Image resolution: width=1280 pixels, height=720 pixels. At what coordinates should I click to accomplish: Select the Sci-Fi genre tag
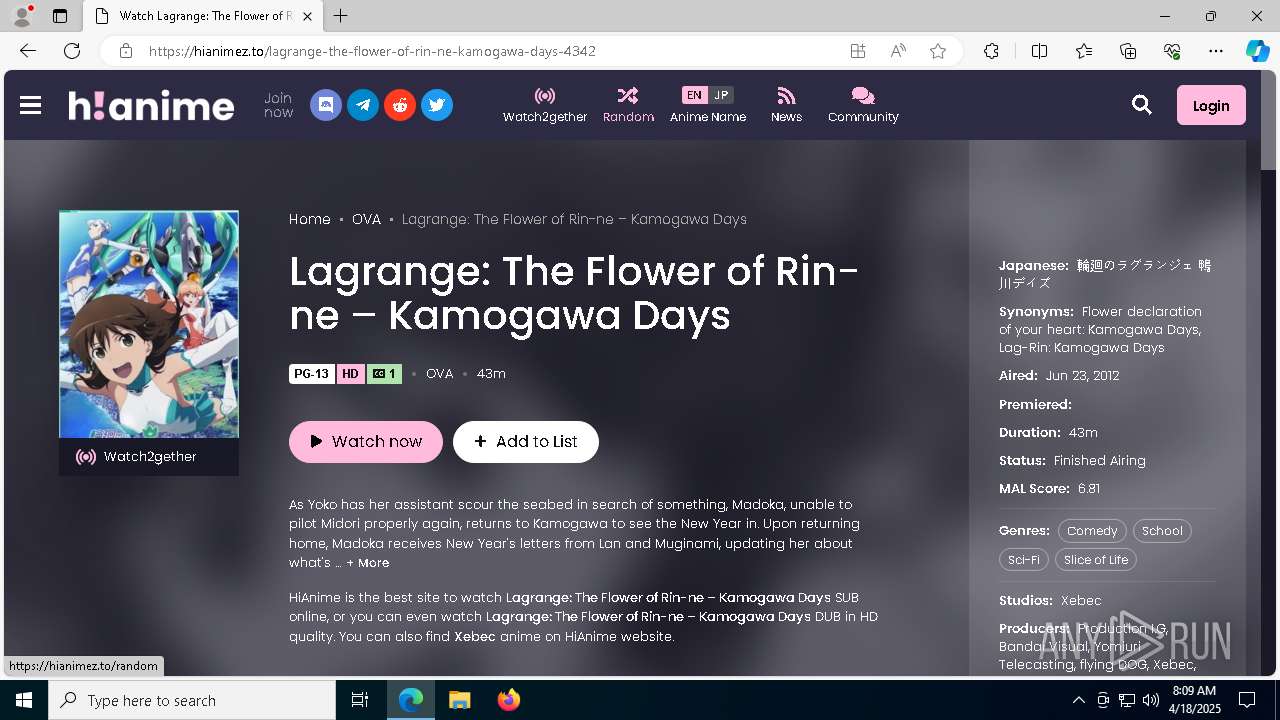pyautogui.click(x=1024, y=560)
